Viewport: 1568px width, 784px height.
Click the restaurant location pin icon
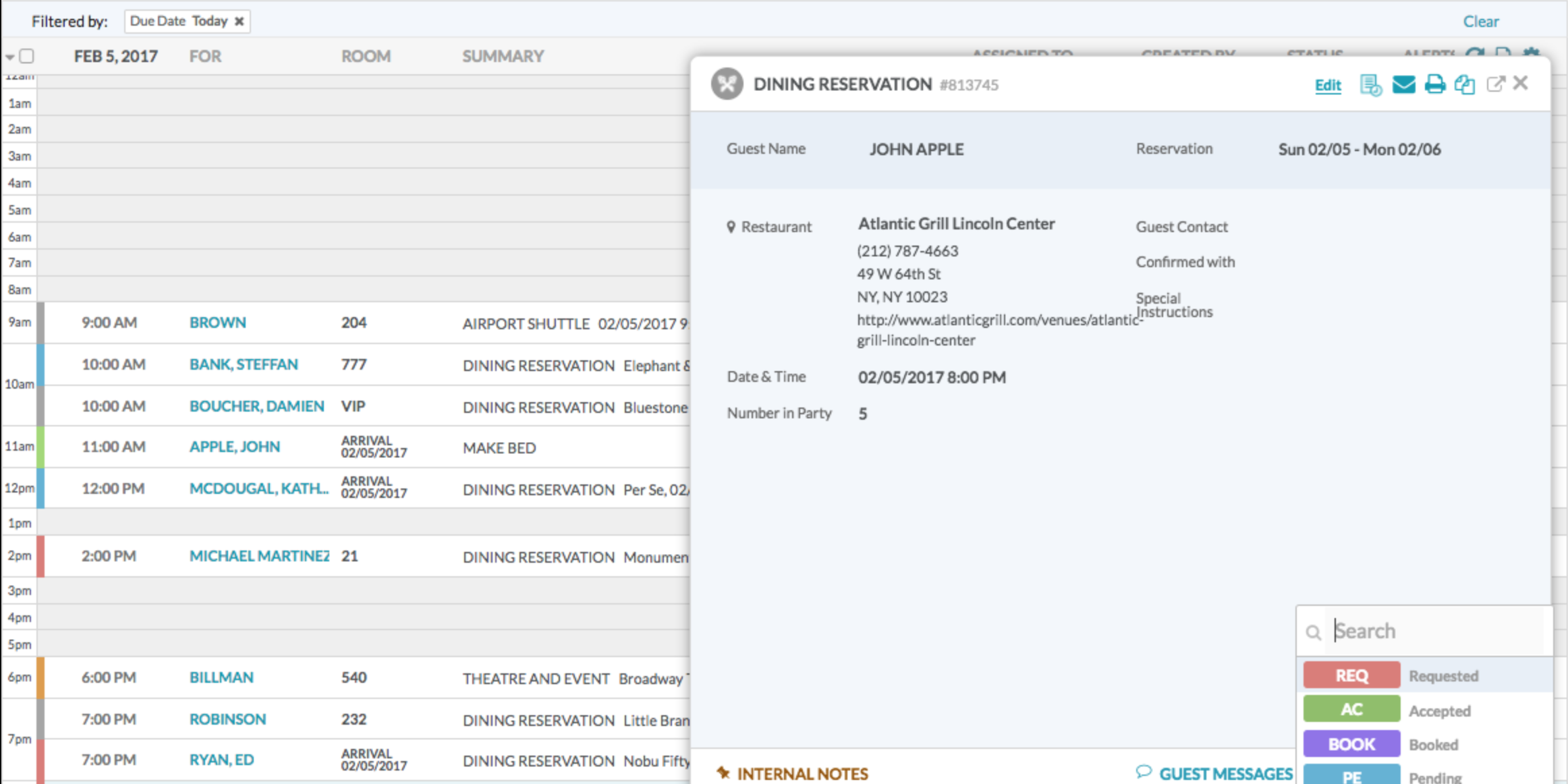click(731, 227)
